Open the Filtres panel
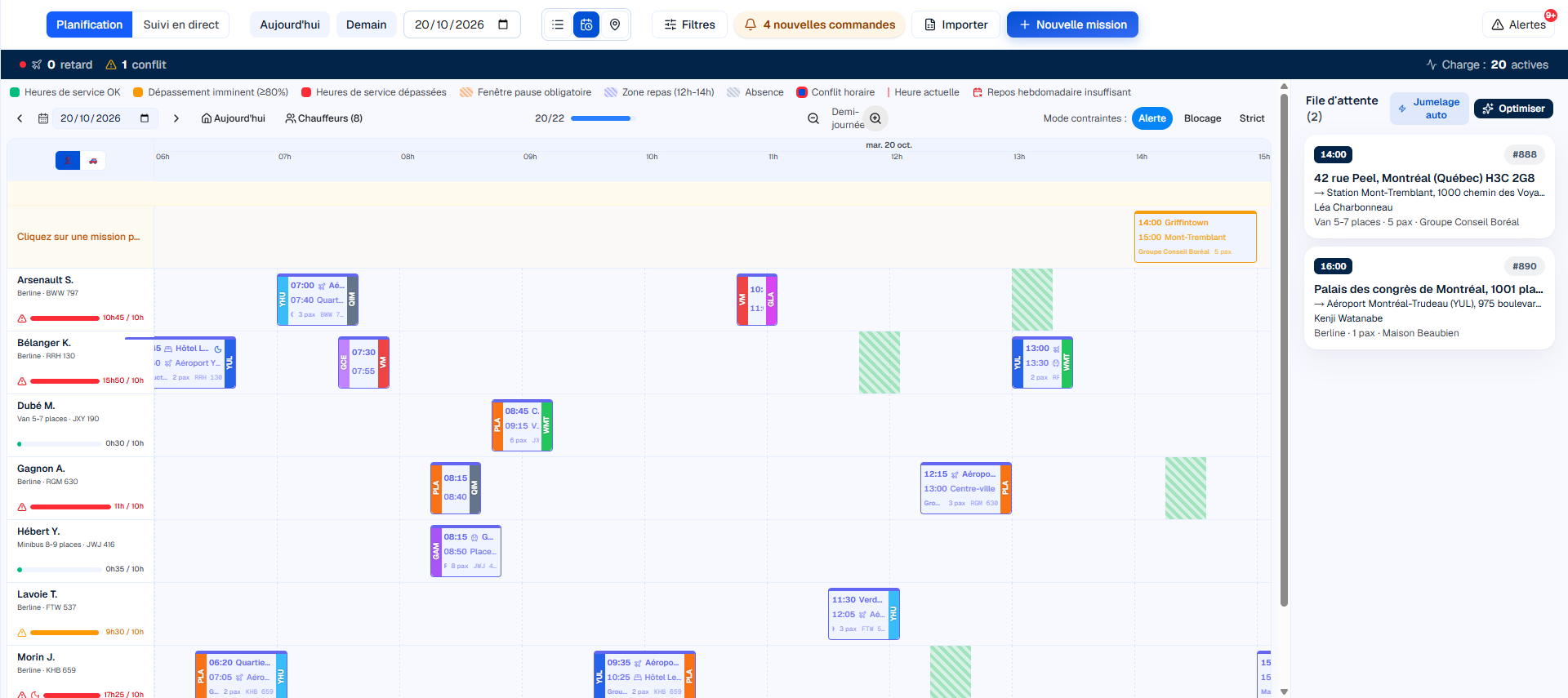 [689, 24]
